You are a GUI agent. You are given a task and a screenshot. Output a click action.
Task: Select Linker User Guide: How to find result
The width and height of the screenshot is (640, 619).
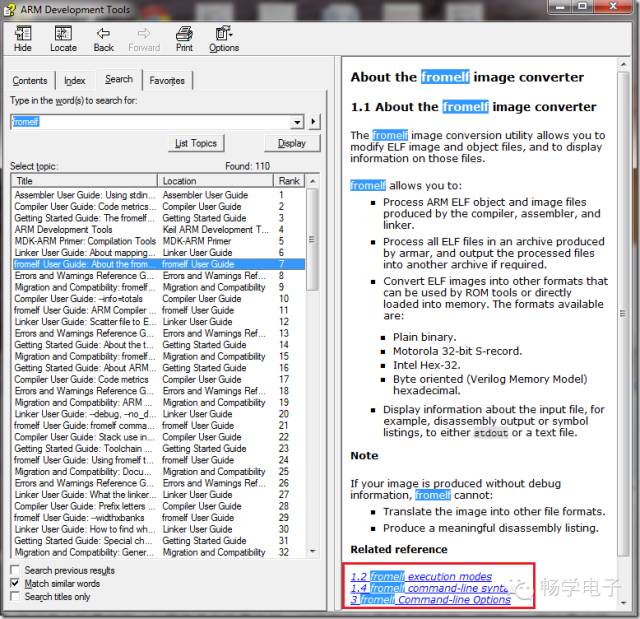tap(158, 529)
